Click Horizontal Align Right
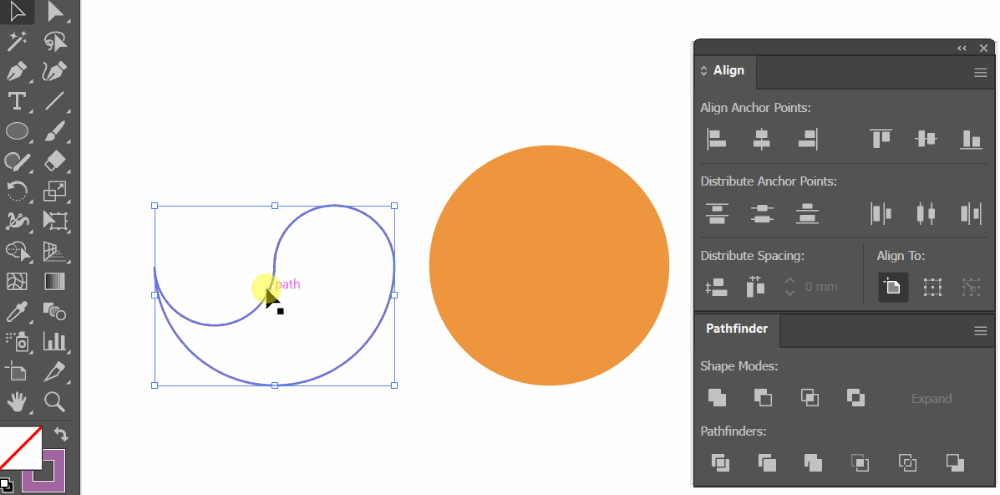 (807, 139)
